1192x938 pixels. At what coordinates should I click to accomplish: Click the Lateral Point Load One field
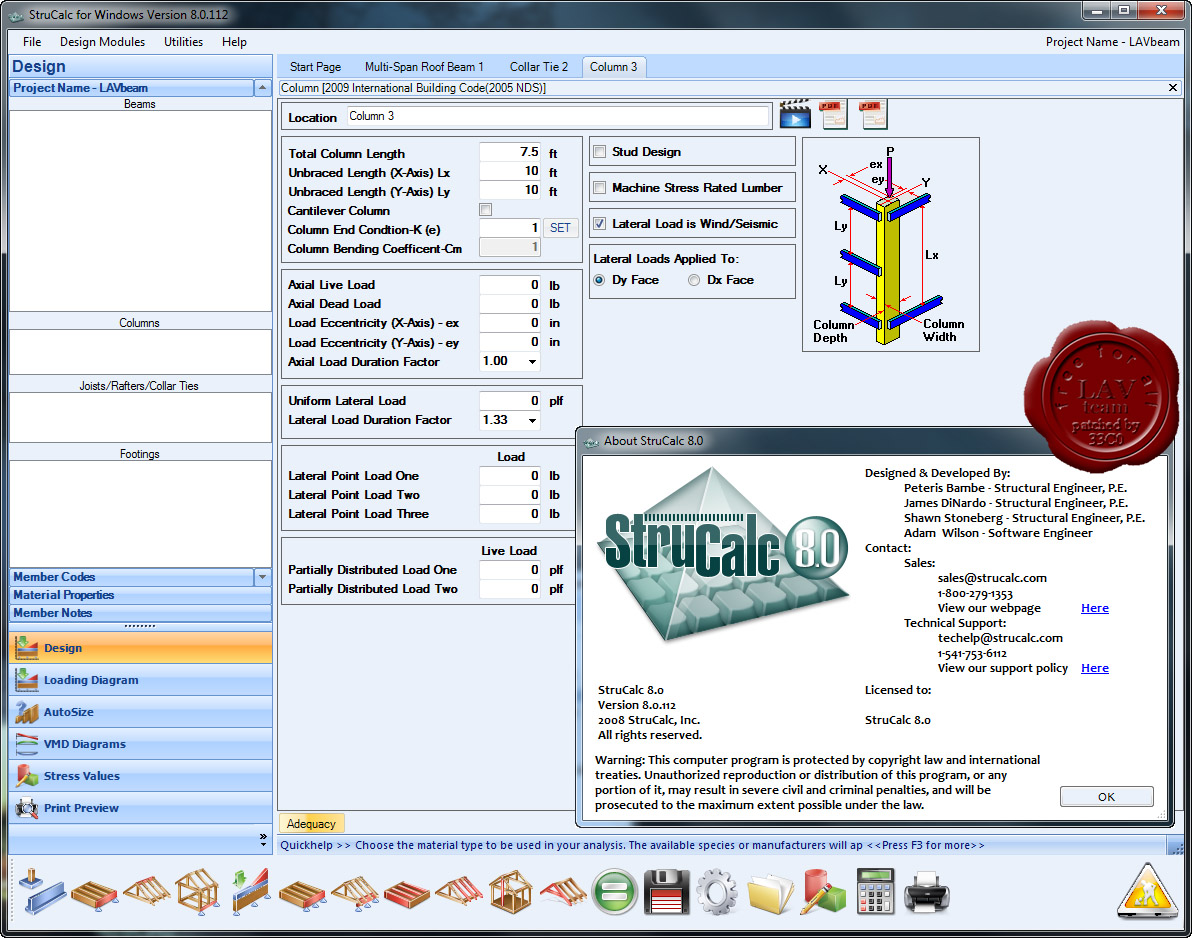coord(510,476)
